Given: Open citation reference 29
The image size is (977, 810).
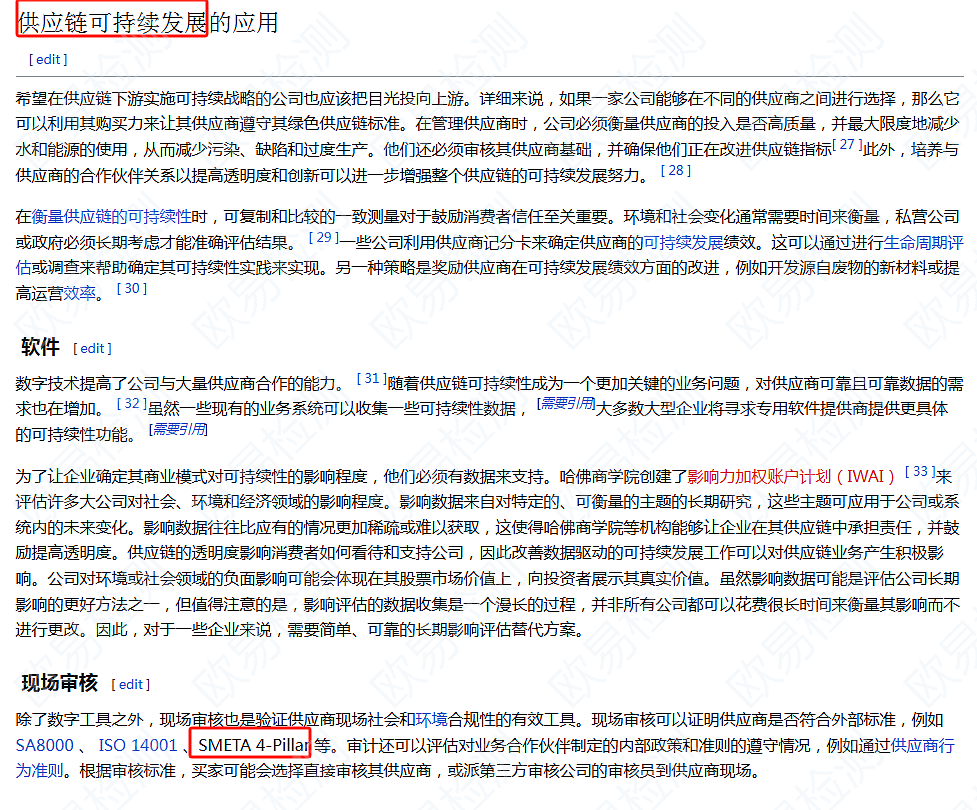Looking at the screenshot, I should pyautogui.click(x=323, y=237).
